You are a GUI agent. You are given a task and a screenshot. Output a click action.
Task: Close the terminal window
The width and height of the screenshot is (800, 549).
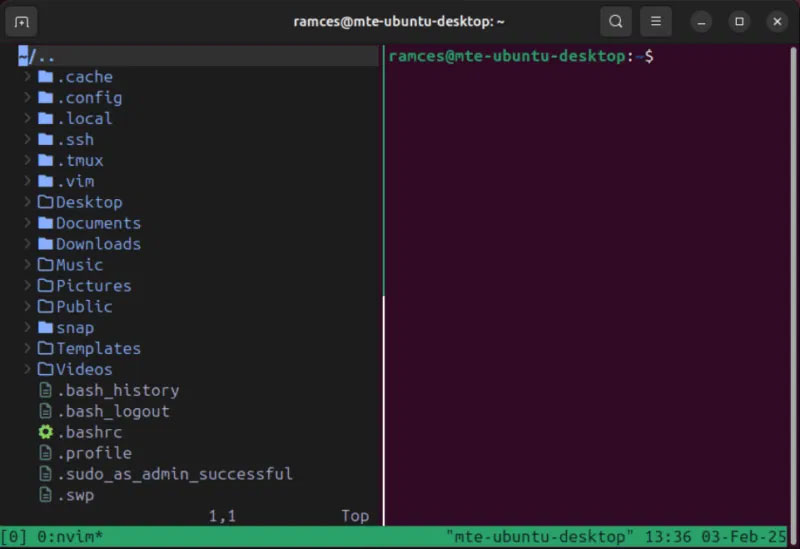point(777,21)
